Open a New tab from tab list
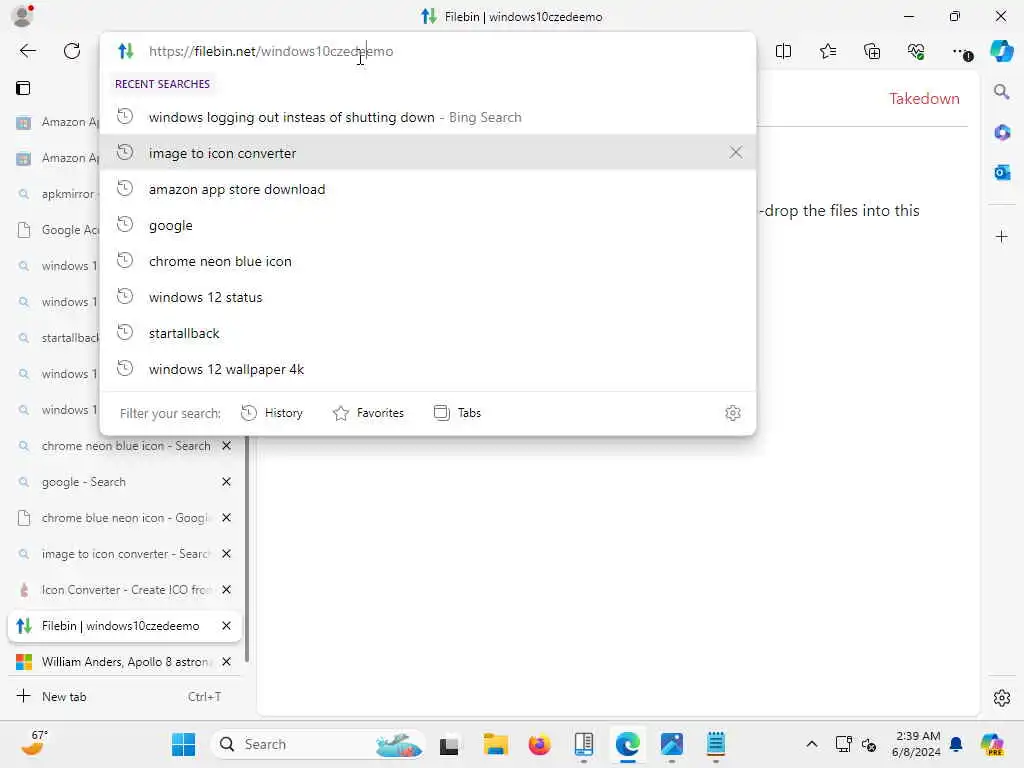1024x768 pixels. [124, 697]
